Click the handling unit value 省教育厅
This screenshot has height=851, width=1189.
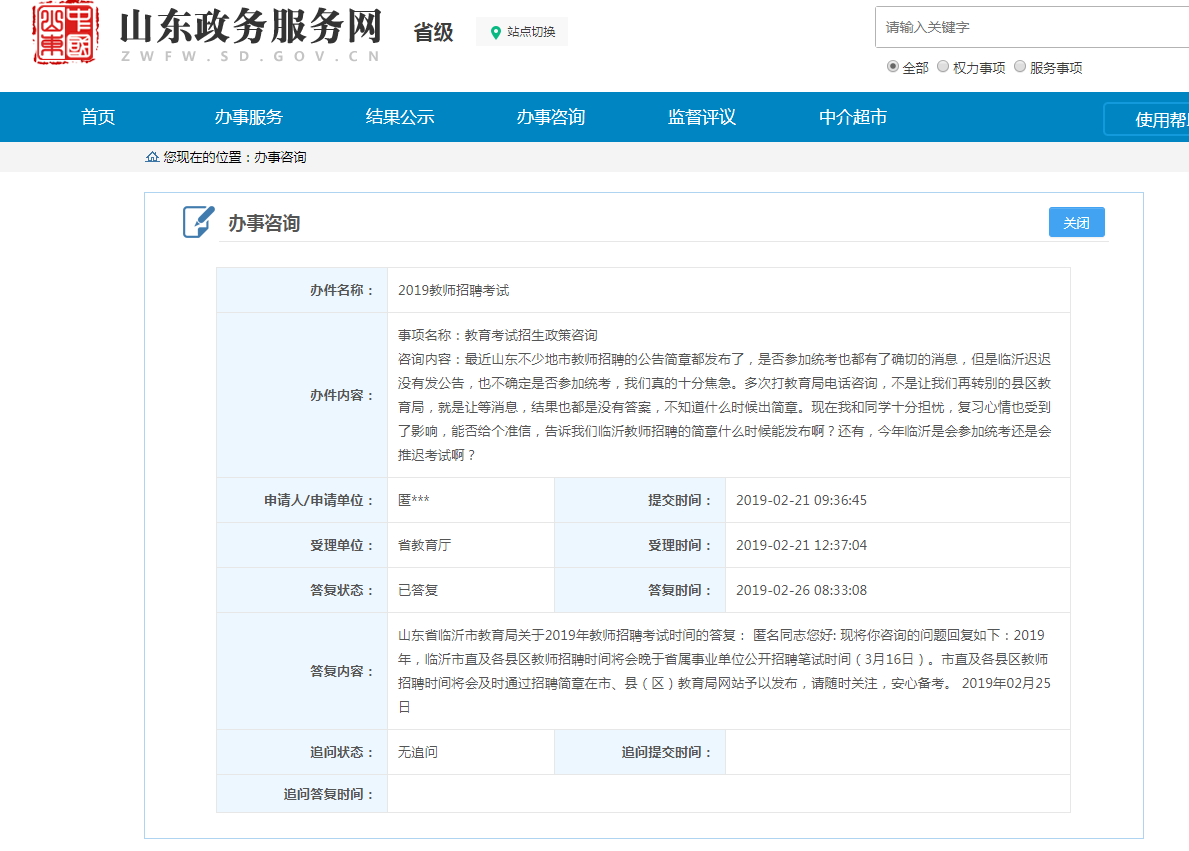[424, 545]
